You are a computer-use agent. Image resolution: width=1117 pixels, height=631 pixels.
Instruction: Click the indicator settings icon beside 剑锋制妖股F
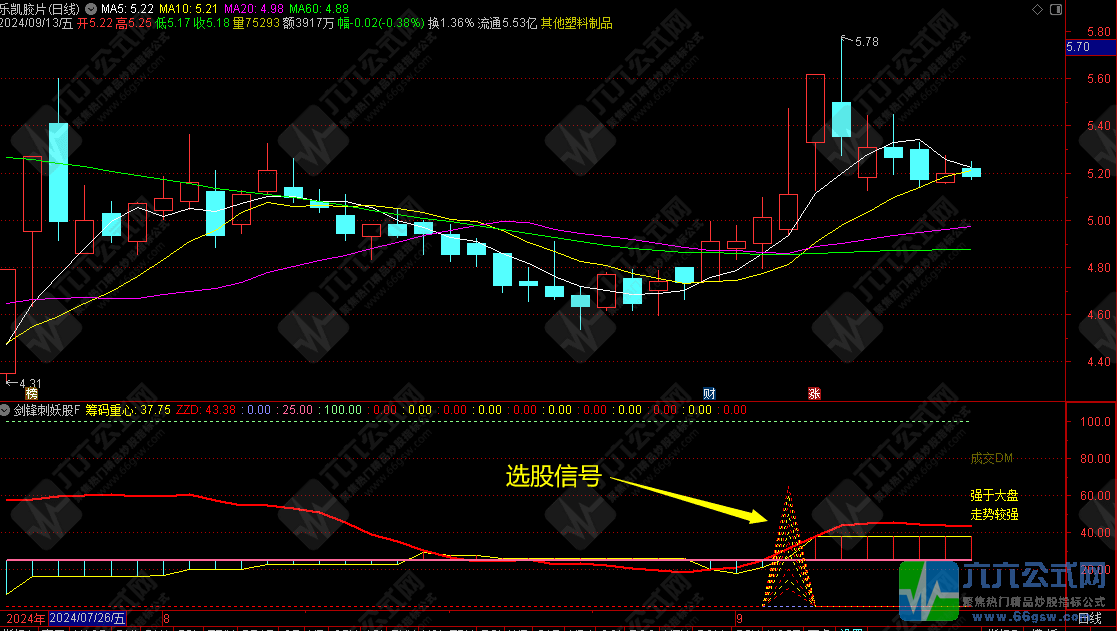click(x=6, y=410)
